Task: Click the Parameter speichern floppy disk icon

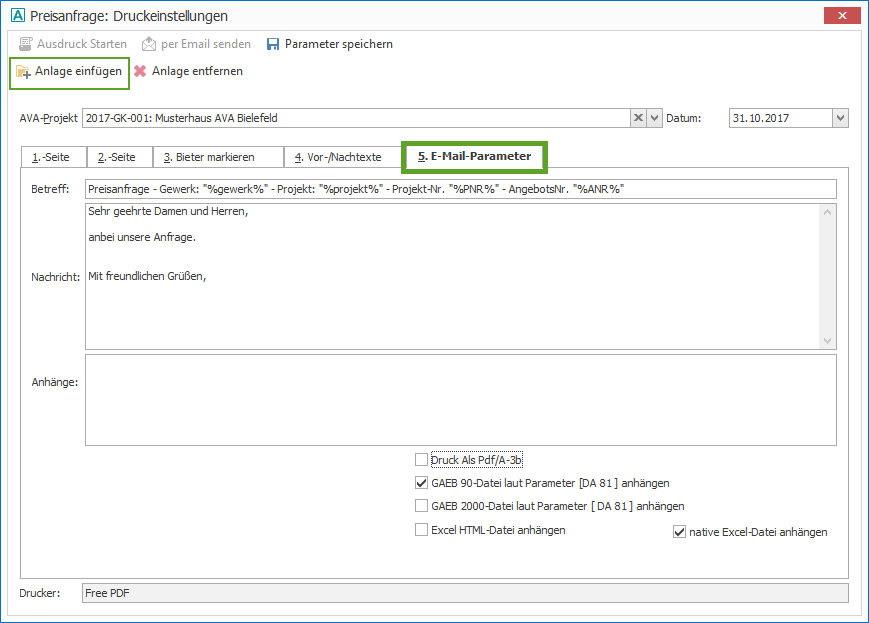Action: pos(273,44)
